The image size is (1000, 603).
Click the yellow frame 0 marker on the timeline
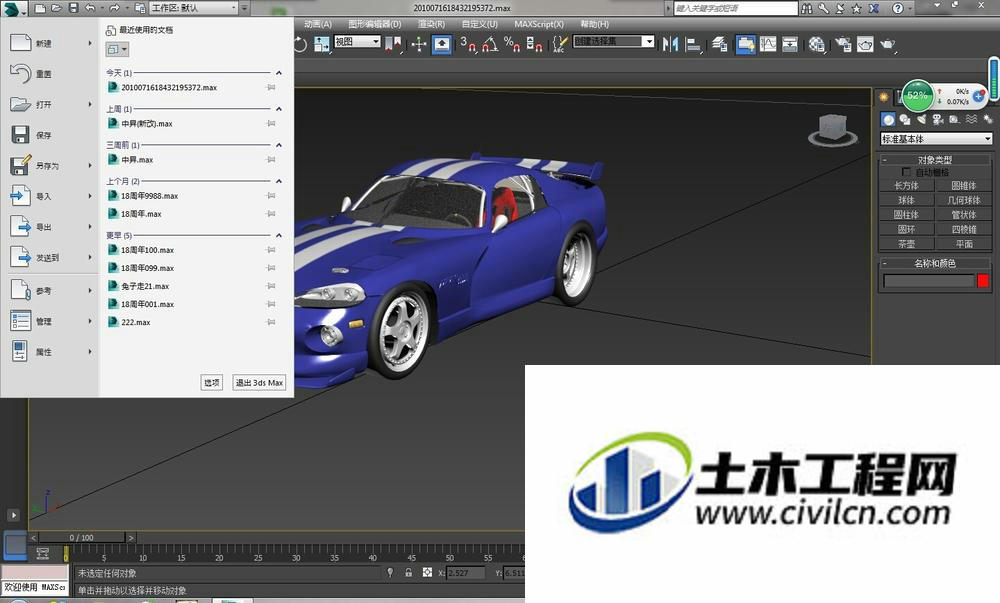(x=66, y=553)
